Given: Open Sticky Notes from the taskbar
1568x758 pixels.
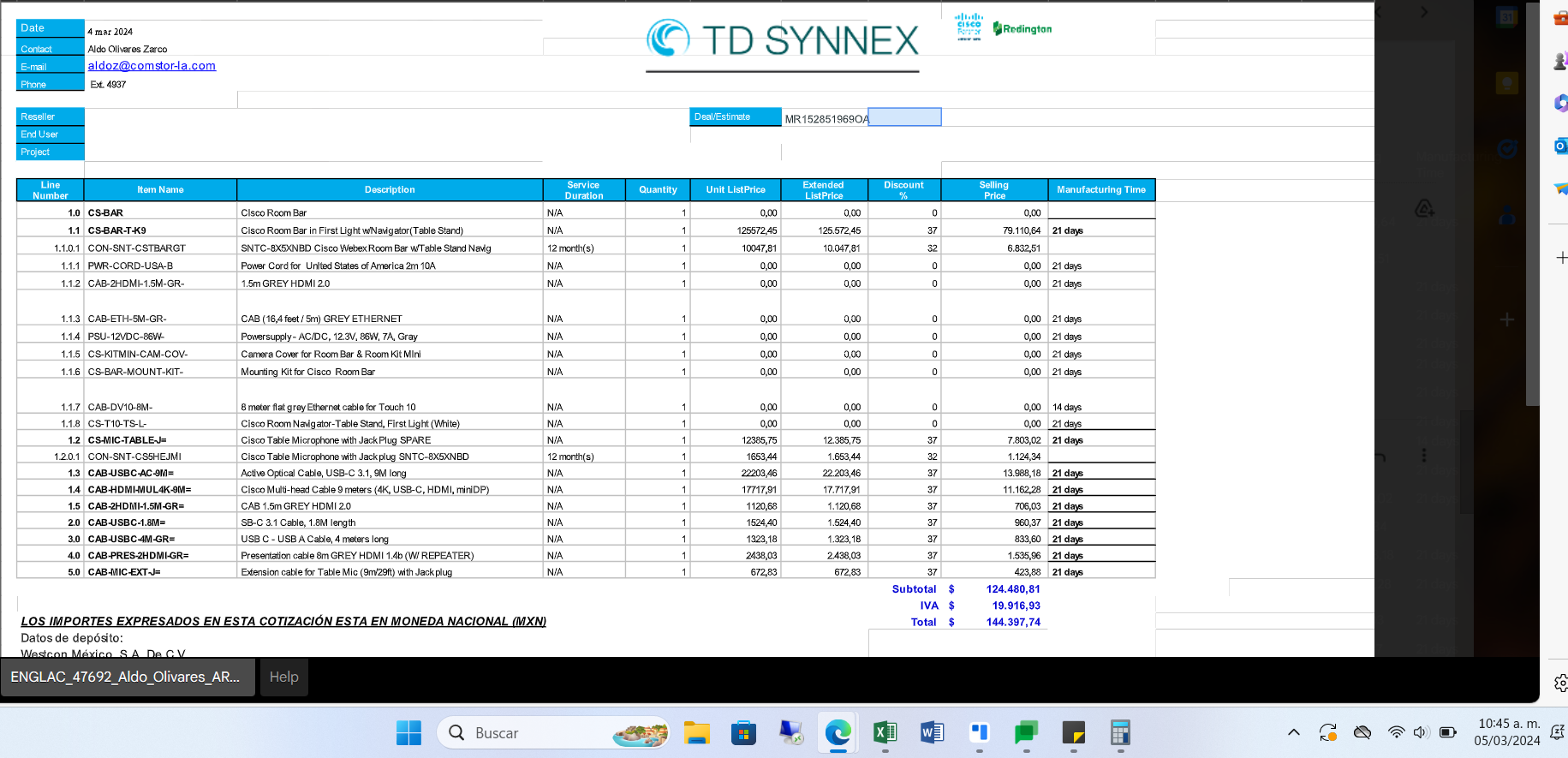Looking at the screenshot, I should coord(1073,733).
